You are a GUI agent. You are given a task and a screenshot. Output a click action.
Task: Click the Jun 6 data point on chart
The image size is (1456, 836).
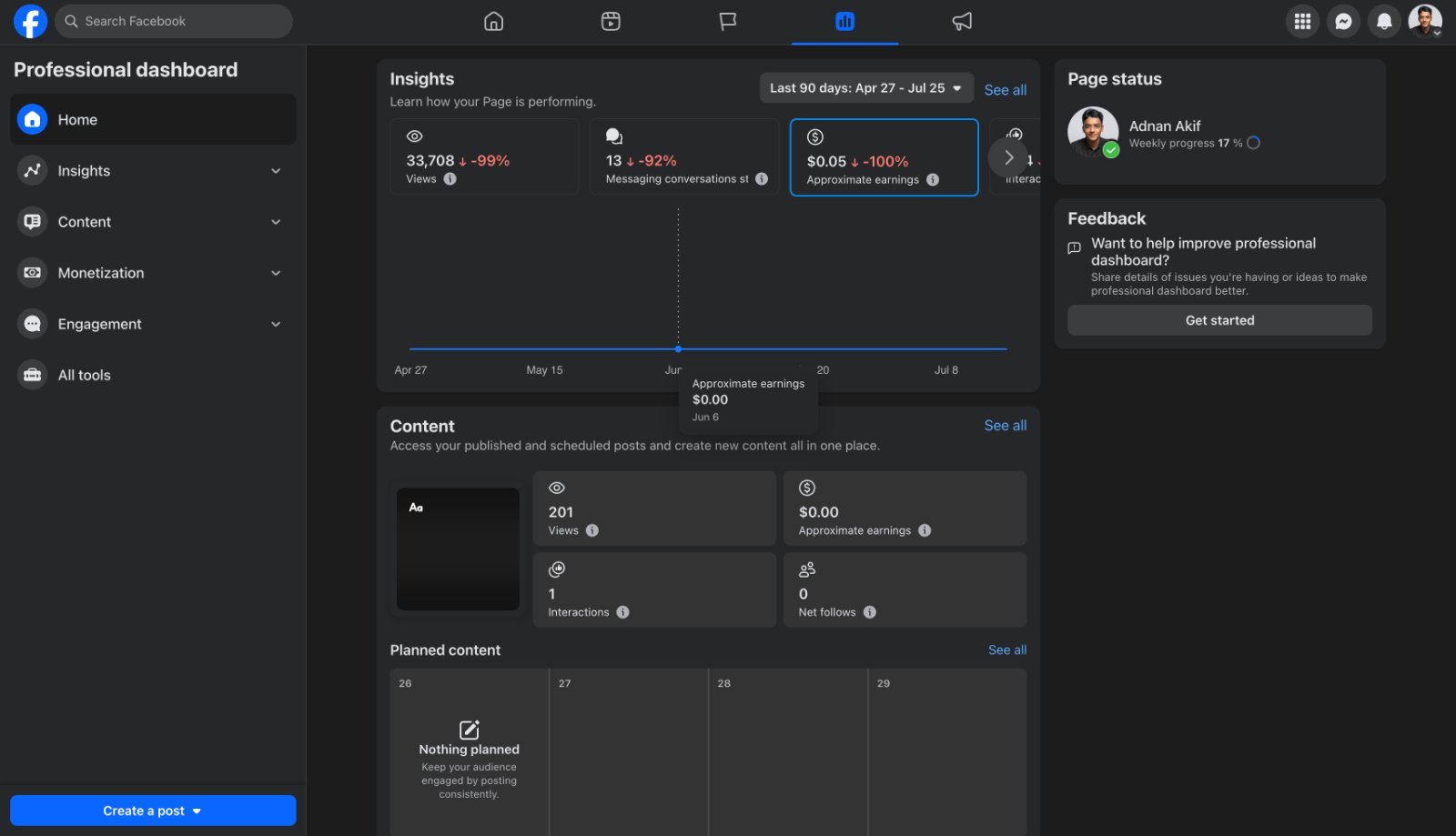click(x=678, y=348)
